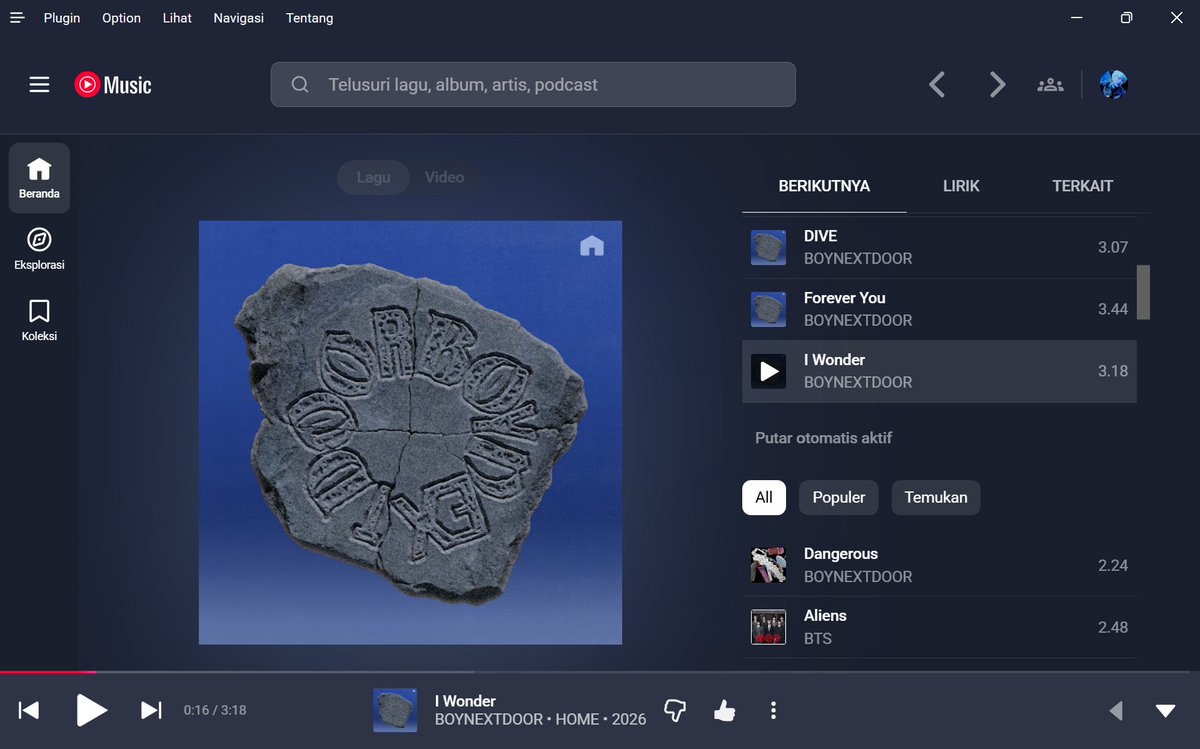This screenshot has width=1200, height=749.
Task: Navigate back with left arrow
Action: click(x=937, y=85)
